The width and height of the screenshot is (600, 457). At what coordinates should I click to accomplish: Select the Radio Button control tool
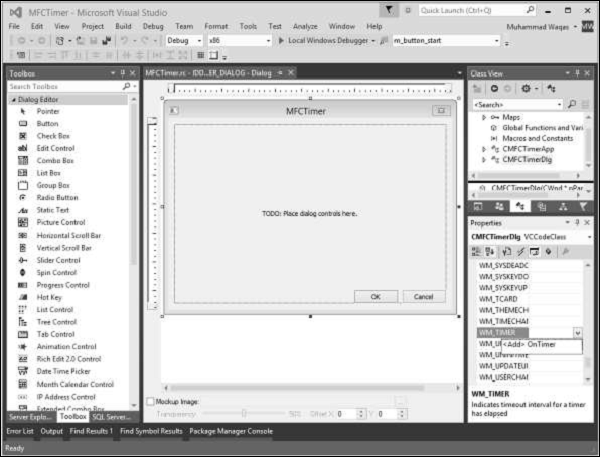coord(57,197)
